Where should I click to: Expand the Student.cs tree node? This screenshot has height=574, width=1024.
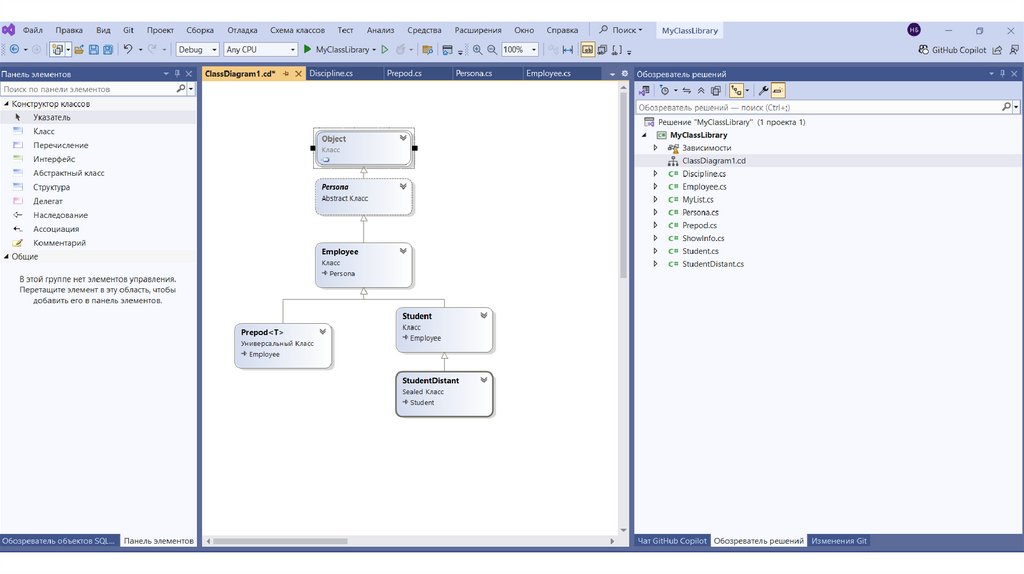pyautogui.click(x=655, y=251)
